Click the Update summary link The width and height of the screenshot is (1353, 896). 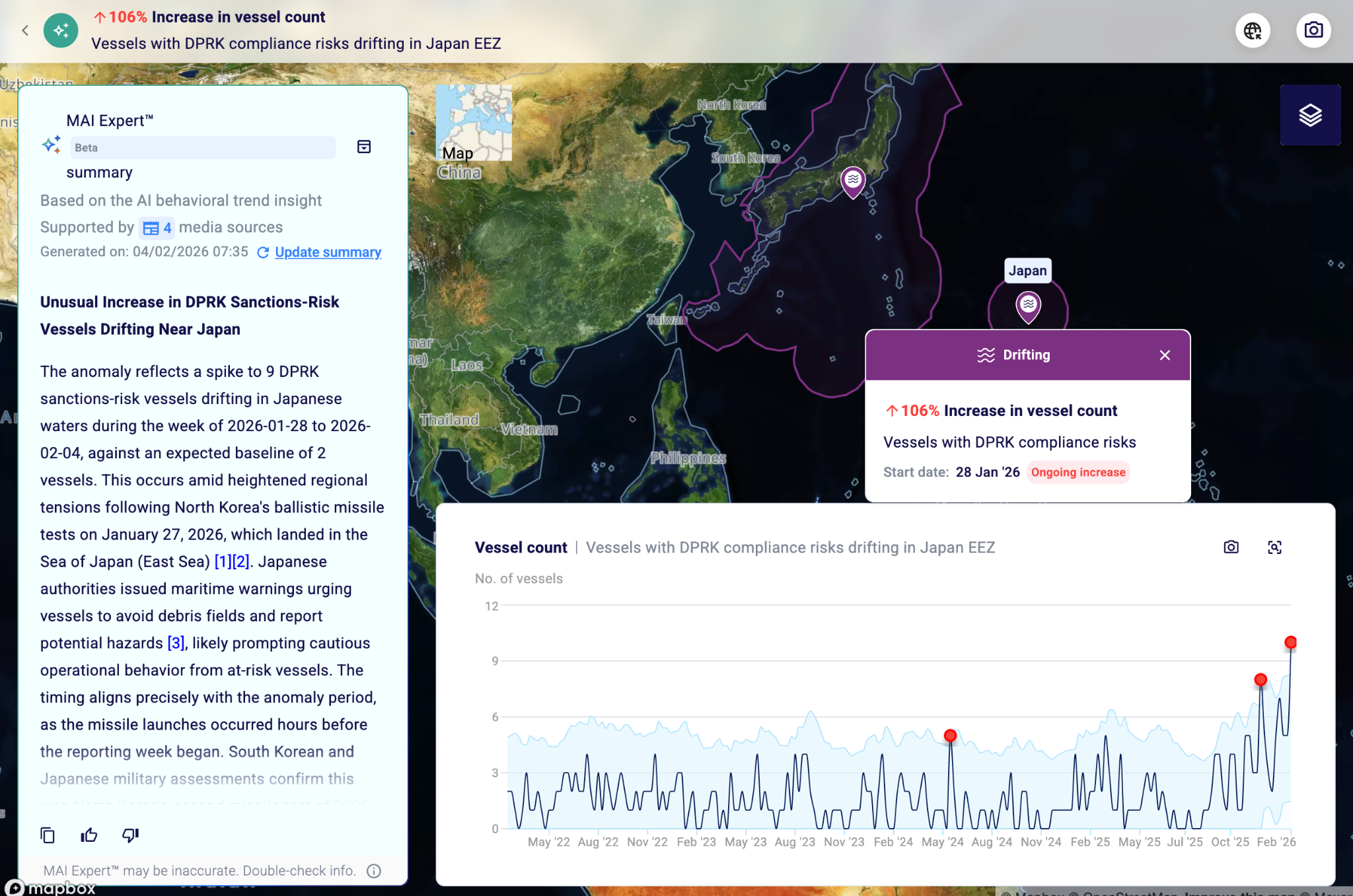328,252
